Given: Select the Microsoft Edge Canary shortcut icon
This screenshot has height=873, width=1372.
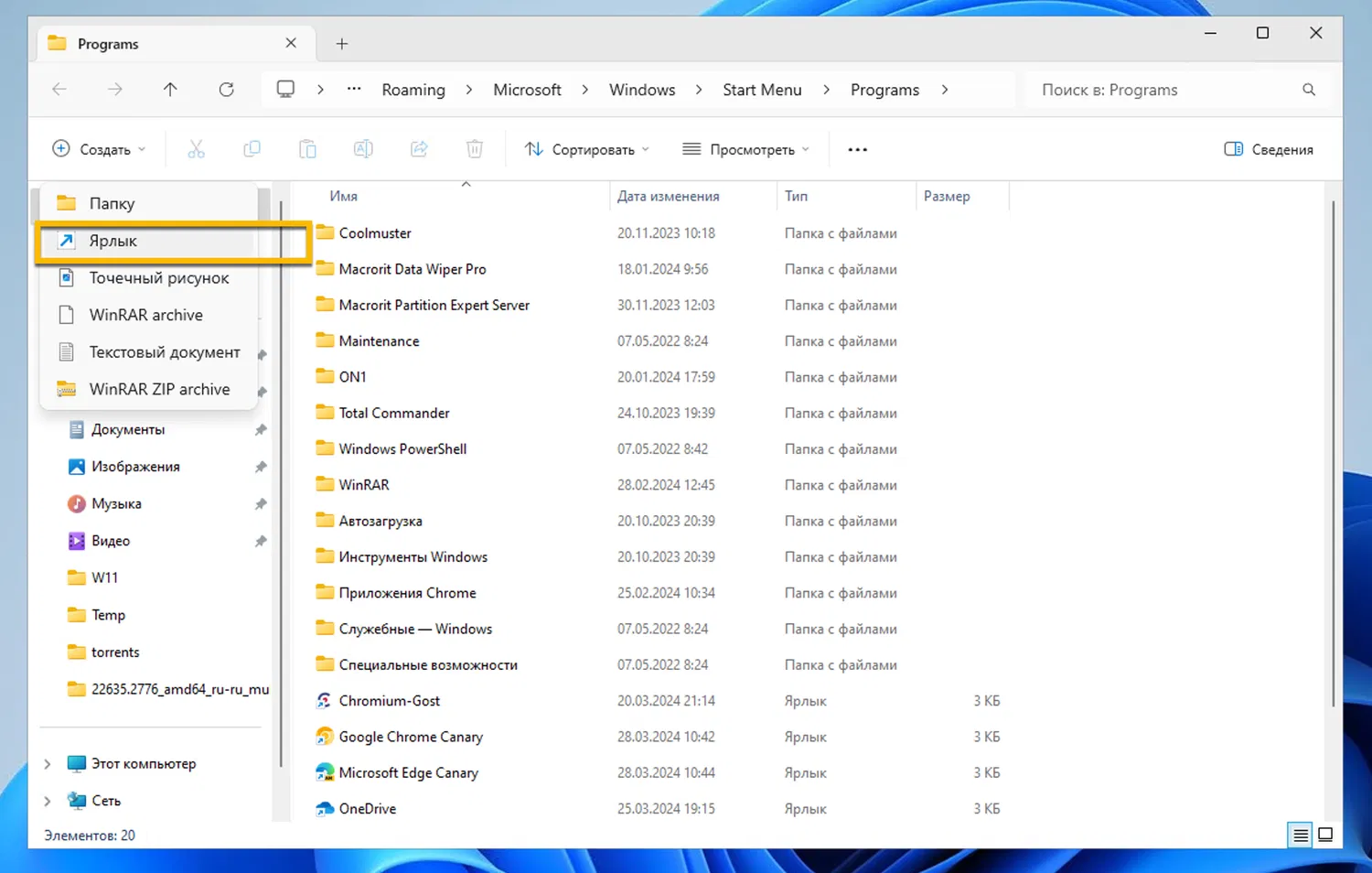Looking at the screenshot, I should [x=324, y=772].
